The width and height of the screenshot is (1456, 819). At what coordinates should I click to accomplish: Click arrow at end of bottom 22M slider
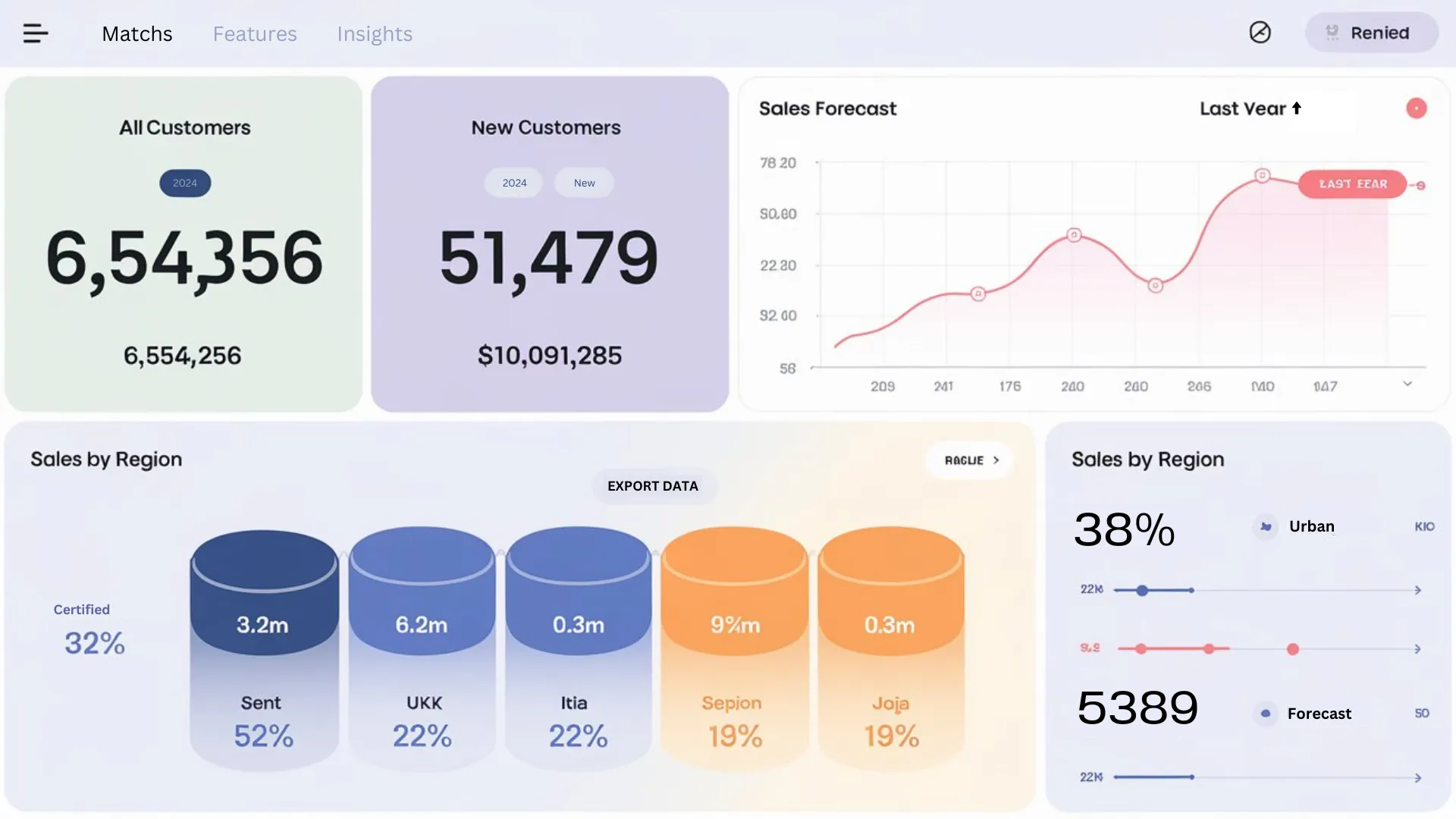1417,778
